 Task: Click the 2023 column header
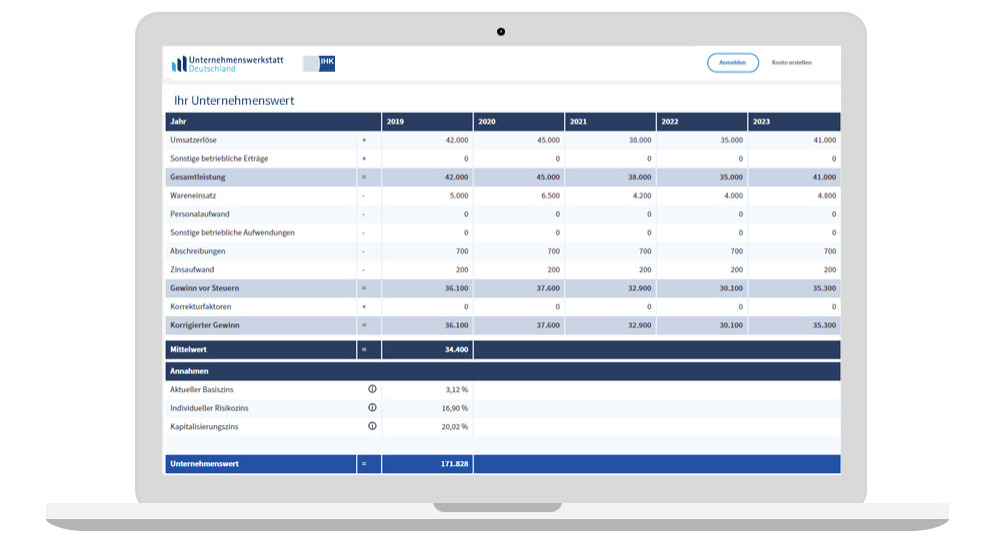[794, 122]
